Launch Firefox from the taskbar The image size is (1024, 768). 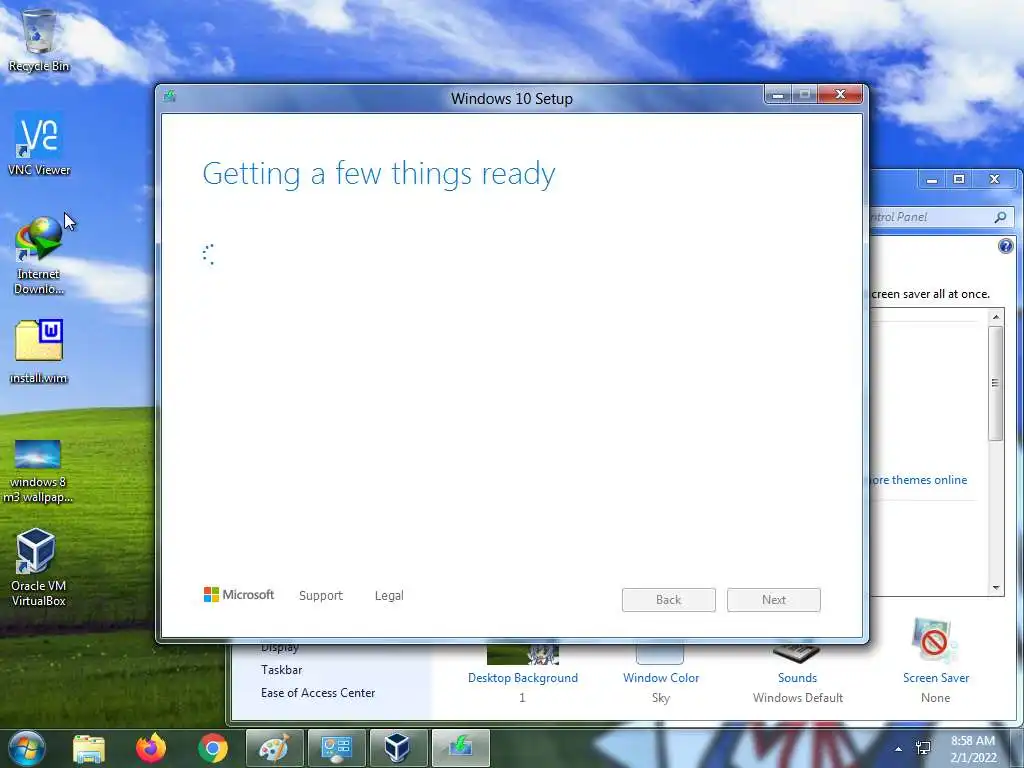(151, 748)
